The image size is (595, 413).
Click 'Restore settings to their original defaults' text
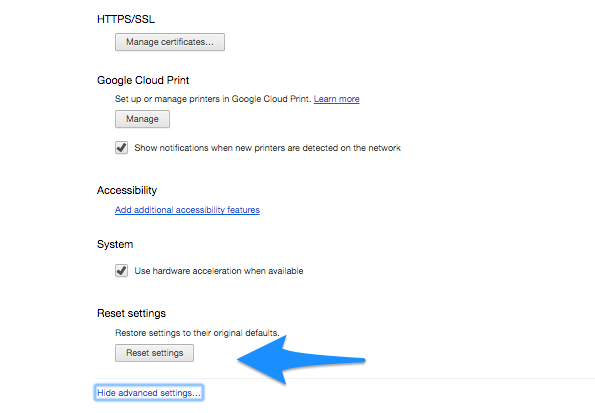(x=197, y=333)
